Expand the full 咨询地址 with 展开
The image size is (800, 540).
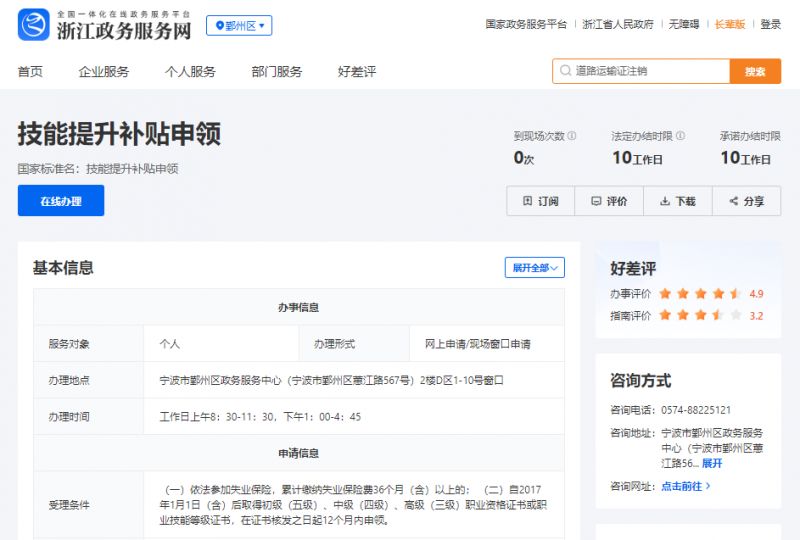point(712,463)
